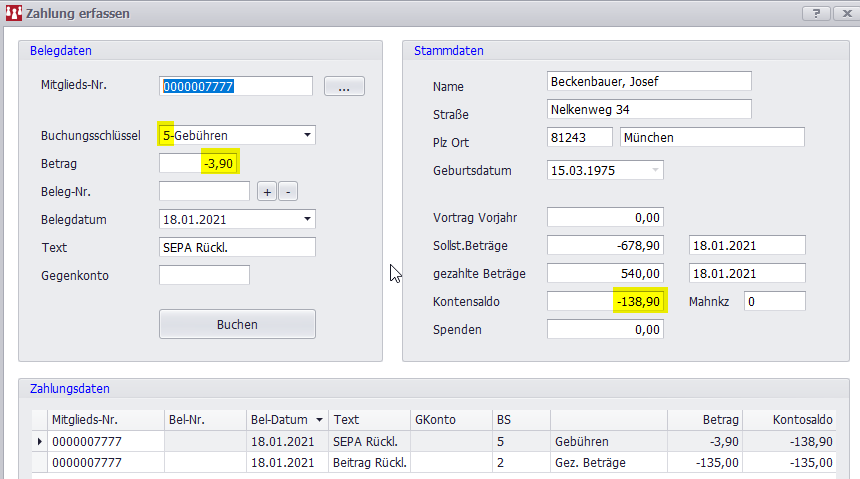Open the Geburtsdatum date dropdown

[655, 171]
